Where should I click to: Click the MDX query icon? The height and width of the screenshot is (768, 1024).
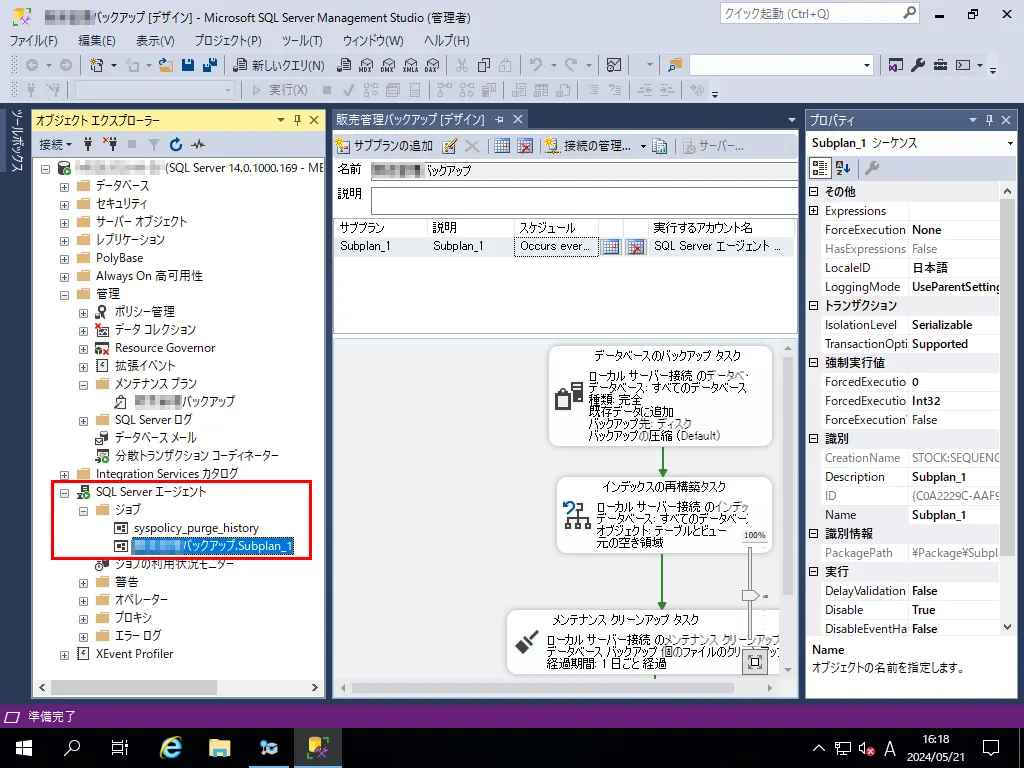click(366, 65)
